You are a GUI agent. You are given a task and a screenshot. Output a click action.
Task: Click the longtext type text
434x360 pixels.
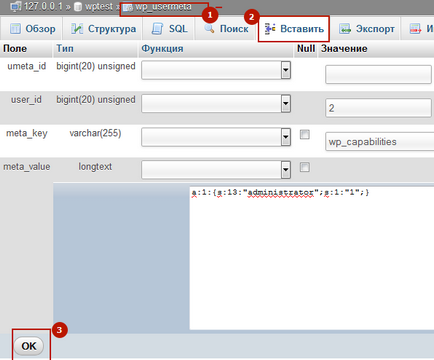click(x=95, y=166)
